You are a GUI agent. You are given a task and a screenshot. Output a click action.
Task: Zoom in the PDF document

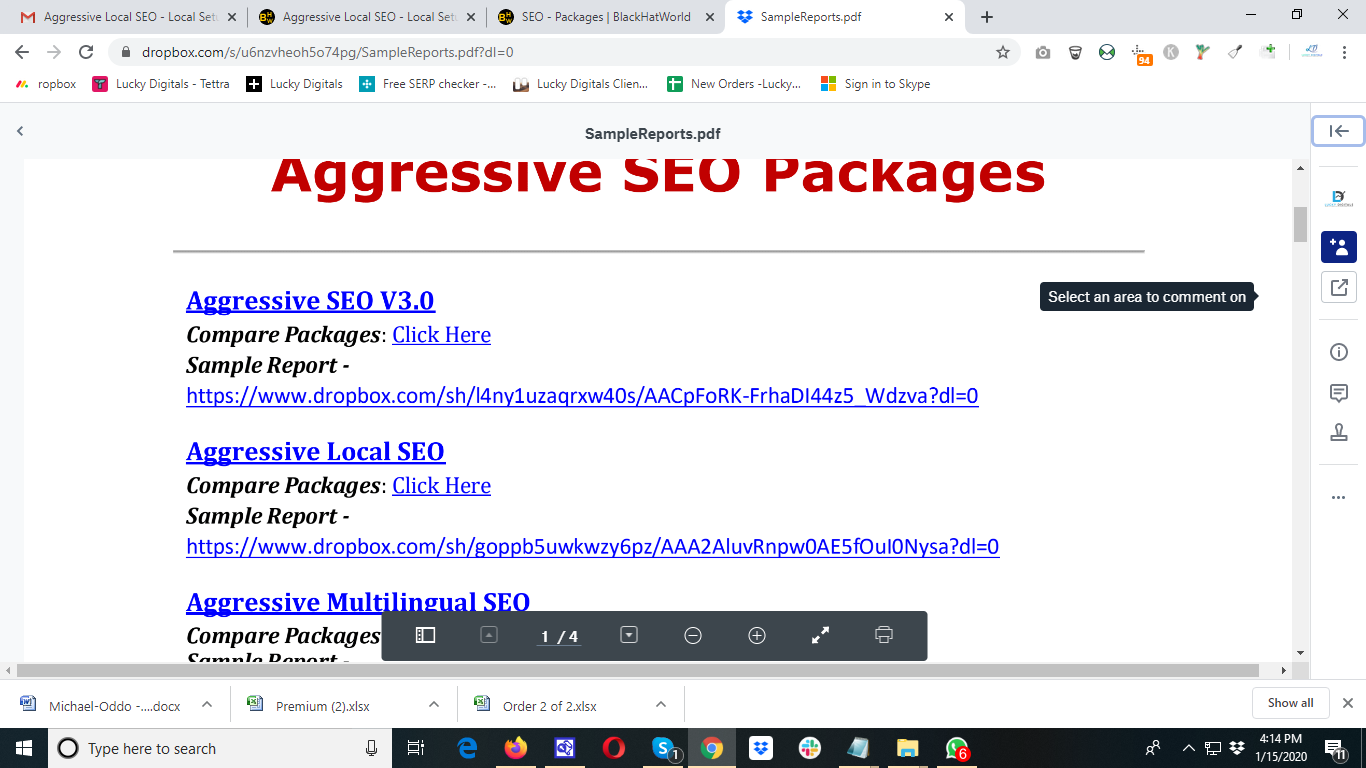757,635
